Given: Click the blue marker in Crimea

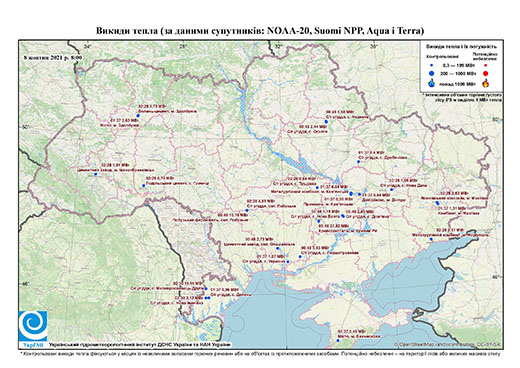Looking at the screenshot, I should tap(338, 340).
